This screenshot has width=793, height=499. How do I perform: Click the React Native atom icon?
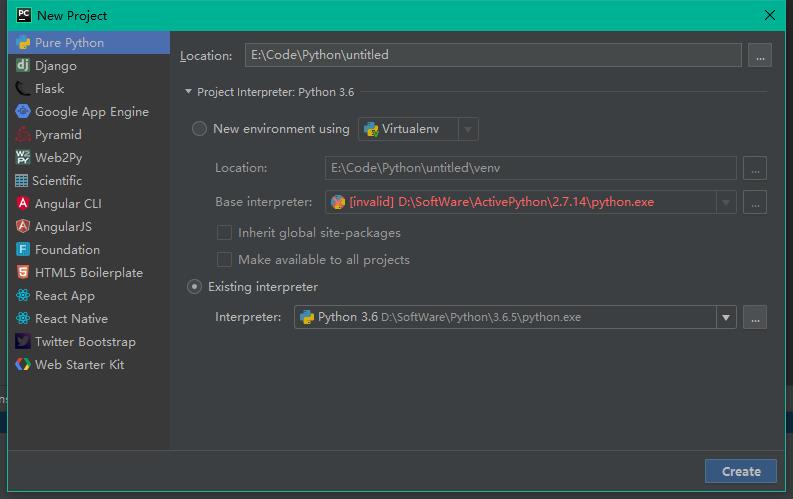click(x=23, y=319)
